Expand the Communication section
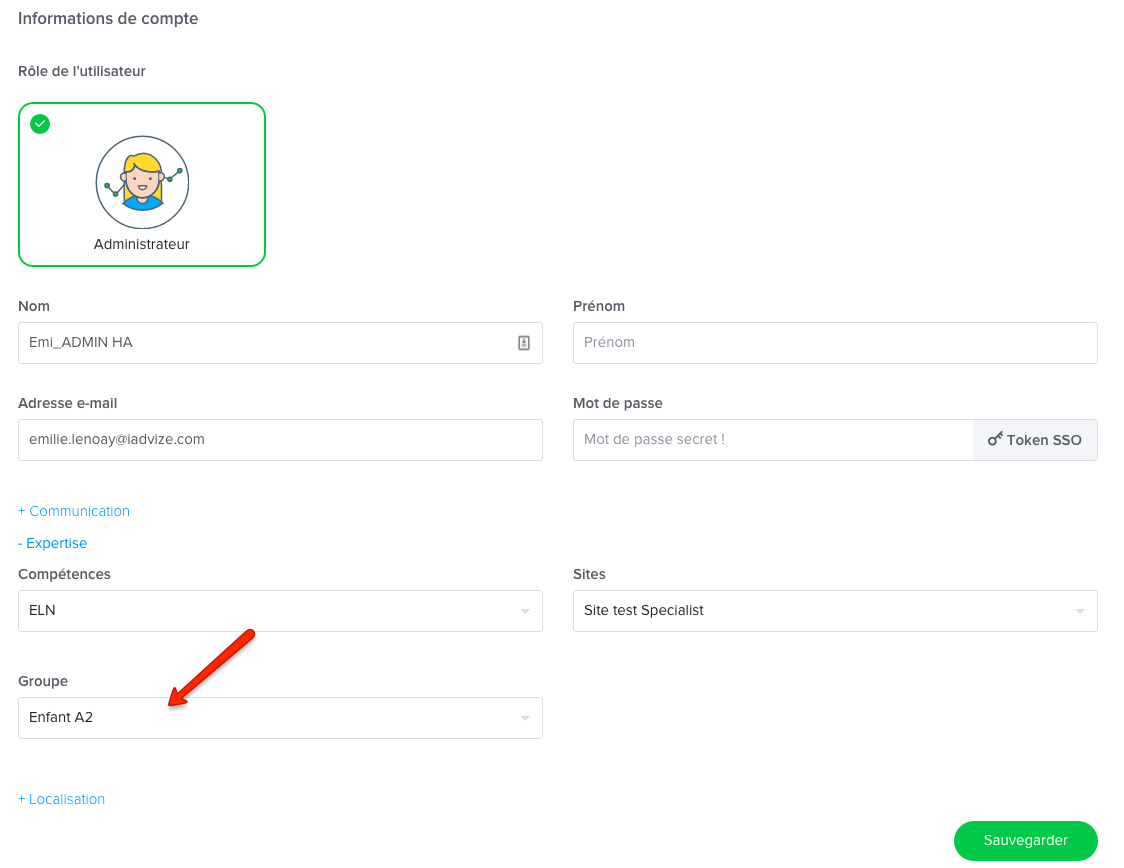 click(x=74, y=511)
